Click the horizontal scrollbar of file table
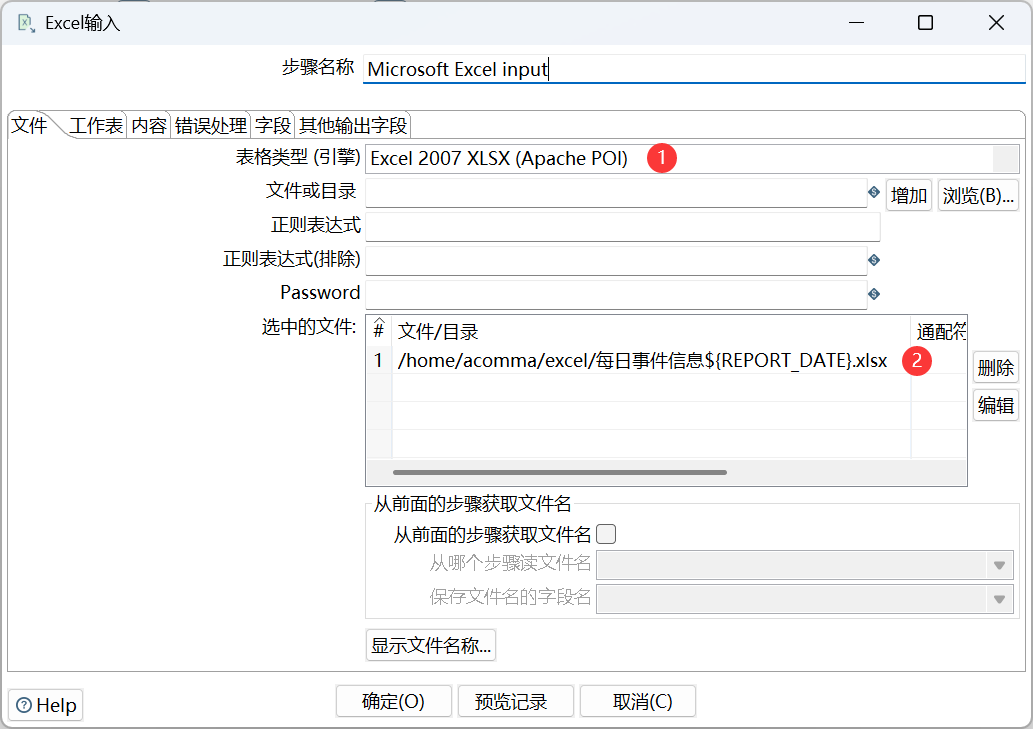 (560, 472)
